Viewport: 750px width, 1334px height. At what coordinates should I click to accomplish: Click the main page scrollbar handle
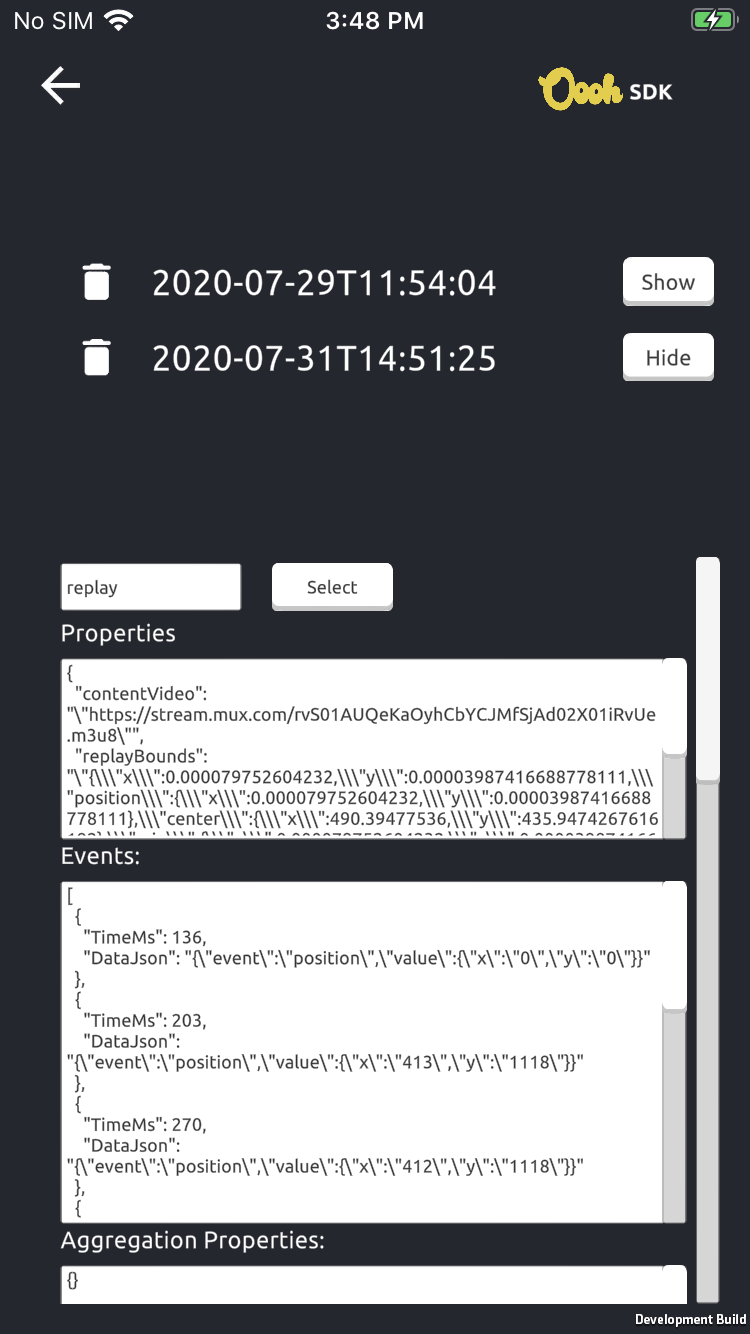tap(708, 668)
